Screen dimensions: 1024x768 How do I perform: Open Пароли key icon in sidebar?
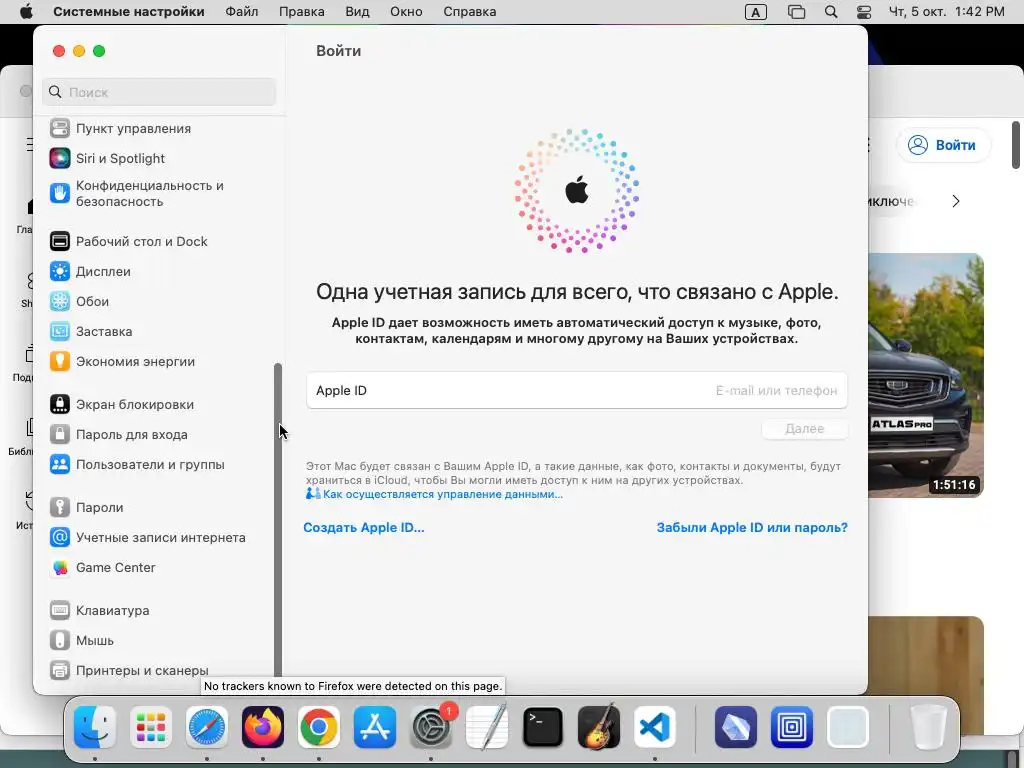pyautogui.click(x=59, y=507)
